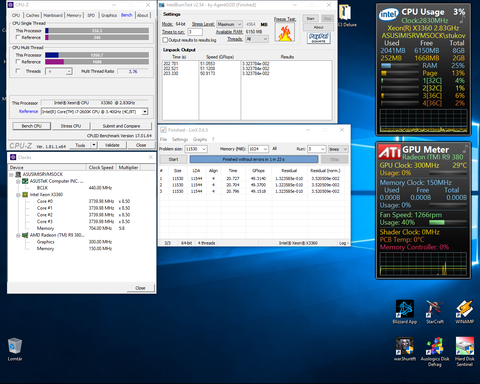Click the Intel Xeon X3360 chip icon
This screenshot has height=384, width=480.
tap(25, 195)
